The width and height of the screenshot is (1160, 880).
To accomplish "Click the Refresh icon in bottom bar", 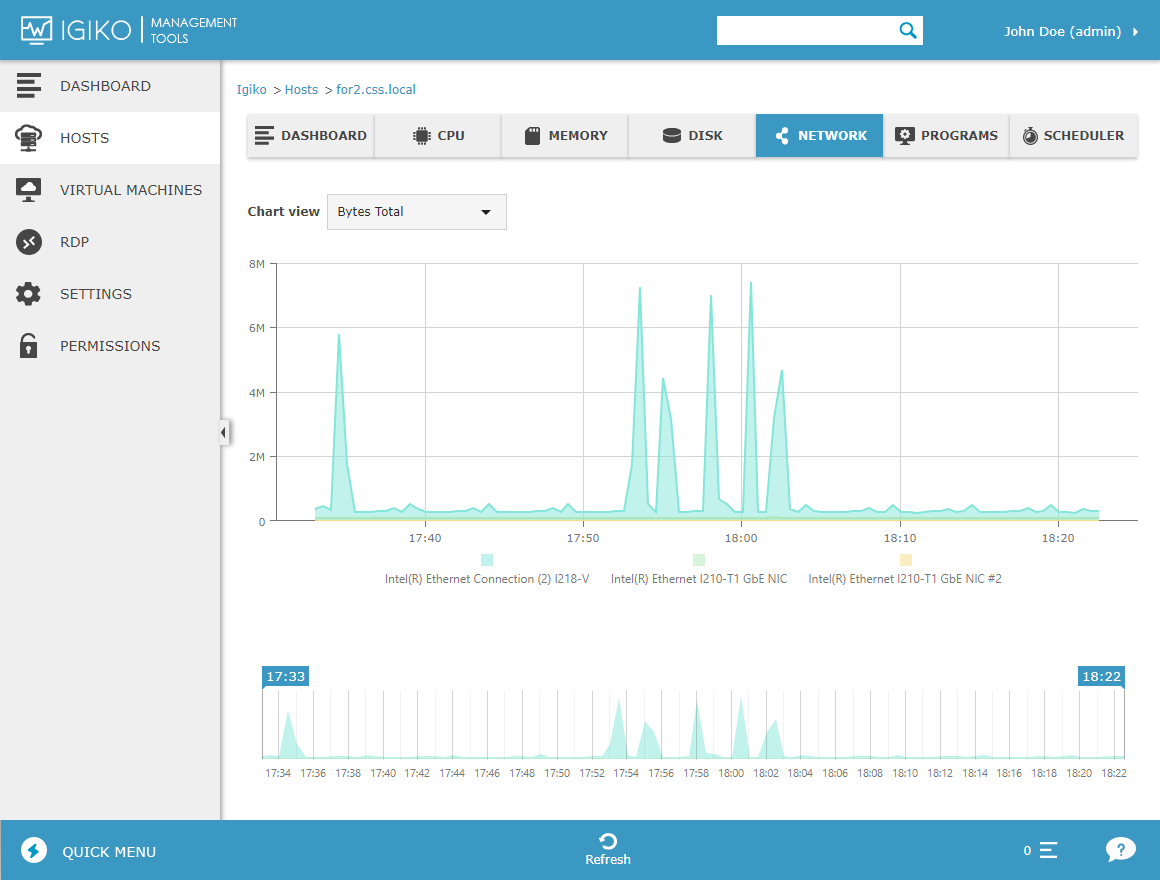I will coord(608,842).
